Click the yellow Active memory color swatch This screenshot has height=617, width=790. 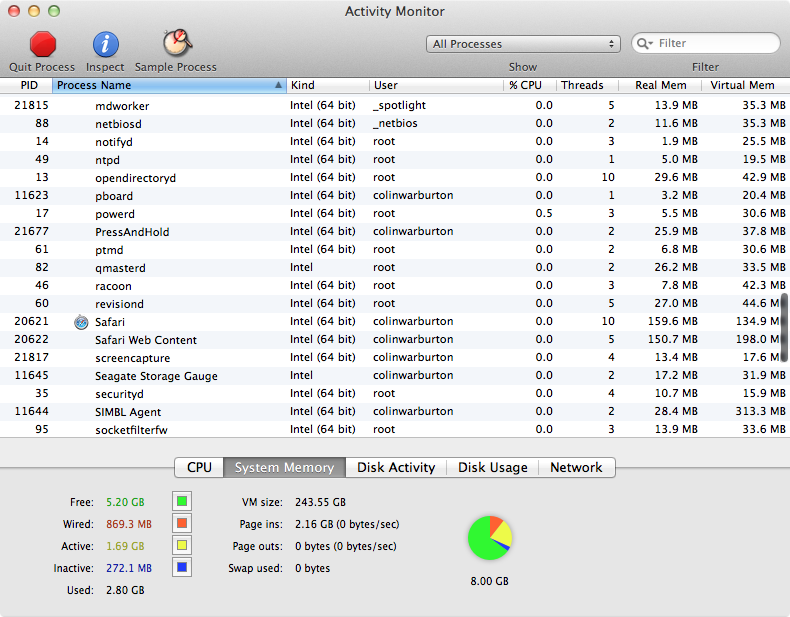pyautogui.click(x=182, y=545)
